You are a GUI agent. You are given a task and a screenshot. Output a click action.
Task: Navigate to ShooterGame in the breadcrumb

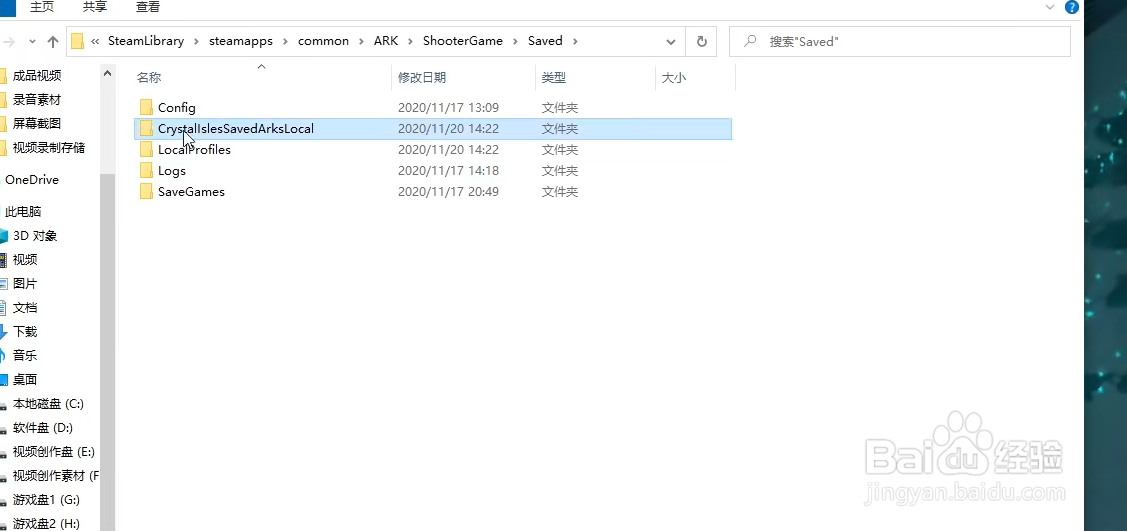(x=463, y=41)
